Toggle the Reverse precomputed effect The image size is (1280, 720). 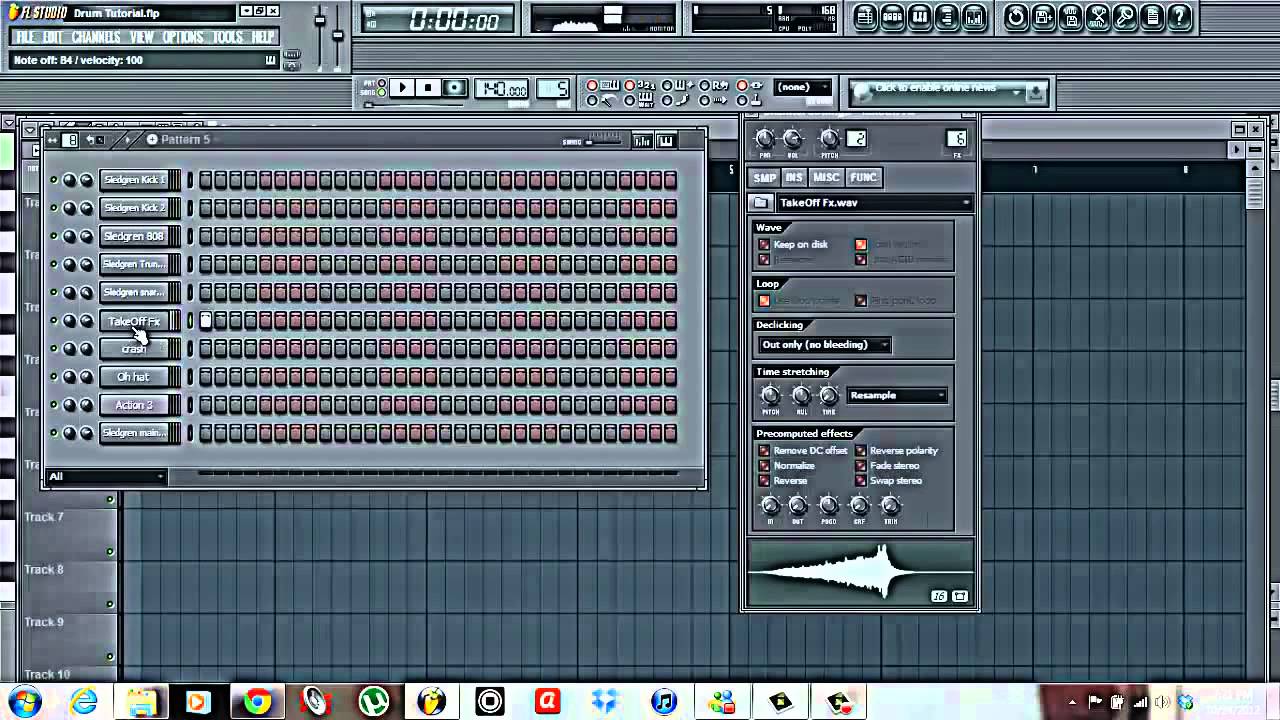coord(765,481)
